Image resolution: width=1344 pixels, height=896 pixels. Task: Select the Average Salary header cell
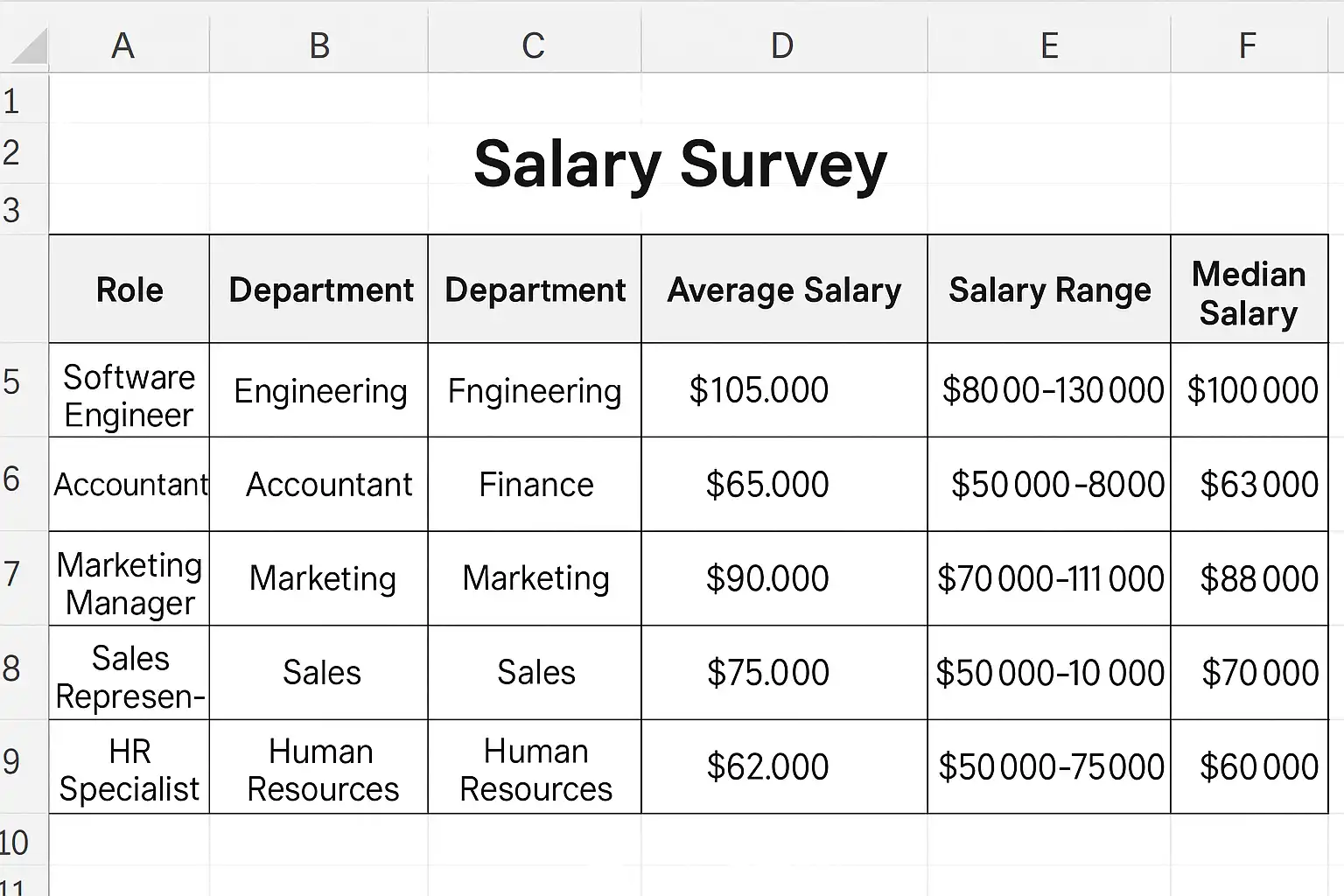pos(784,290)
